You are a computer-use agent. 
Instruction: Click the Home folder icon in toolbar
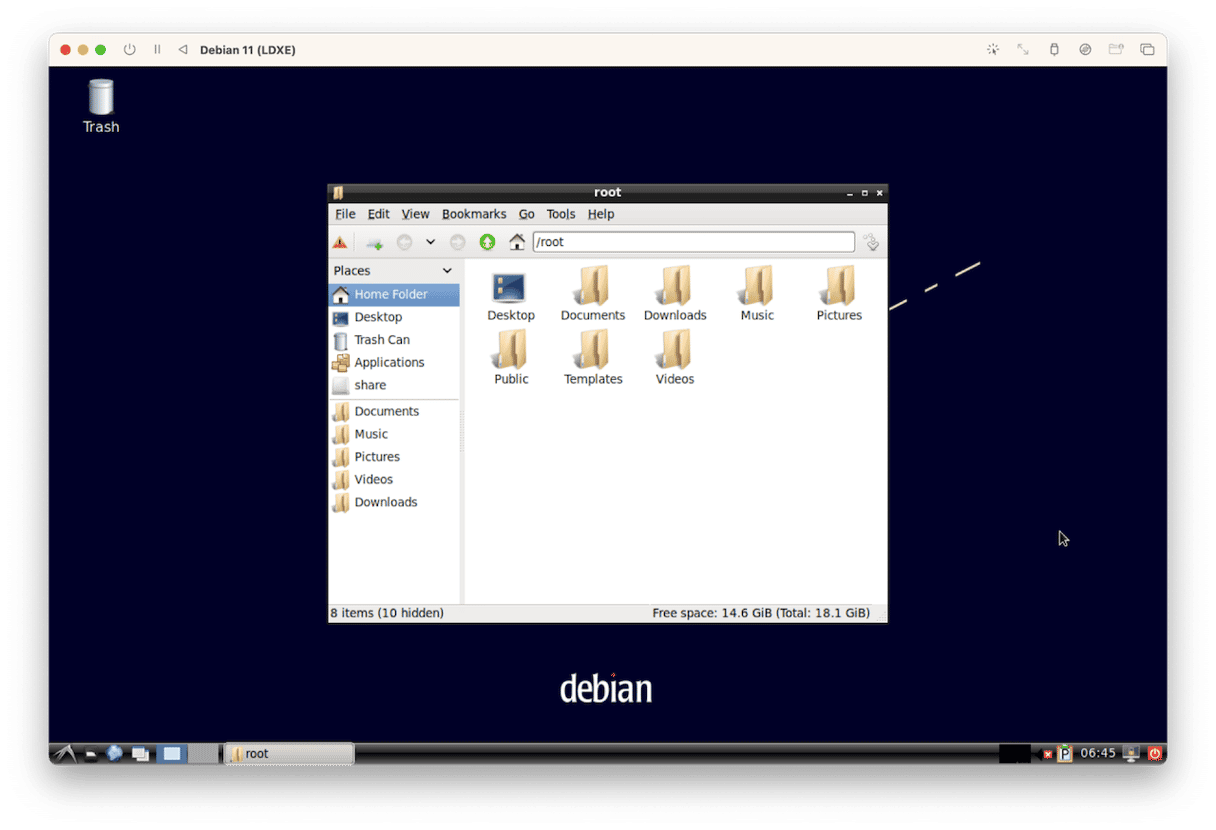pos(517,242)
